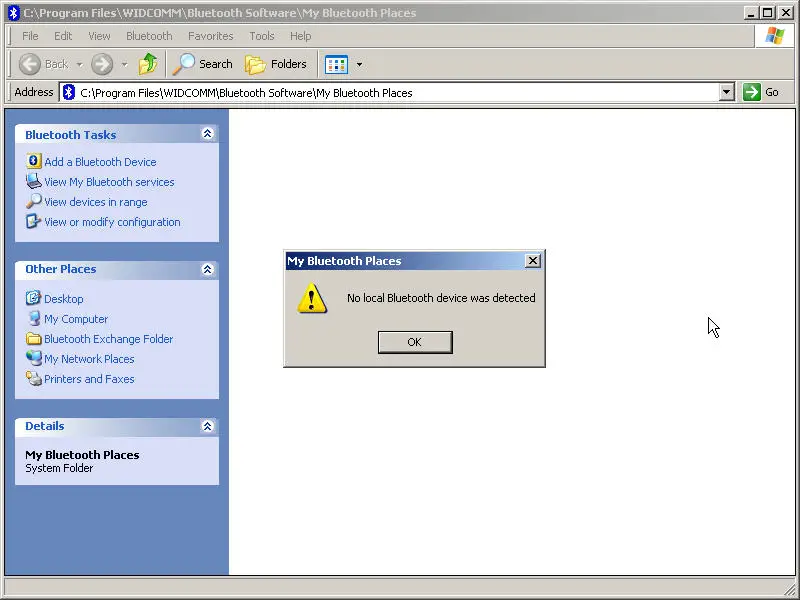Click the Windows flag logo
Viewport: 800px width, 600px height.
tap(774, 36)
